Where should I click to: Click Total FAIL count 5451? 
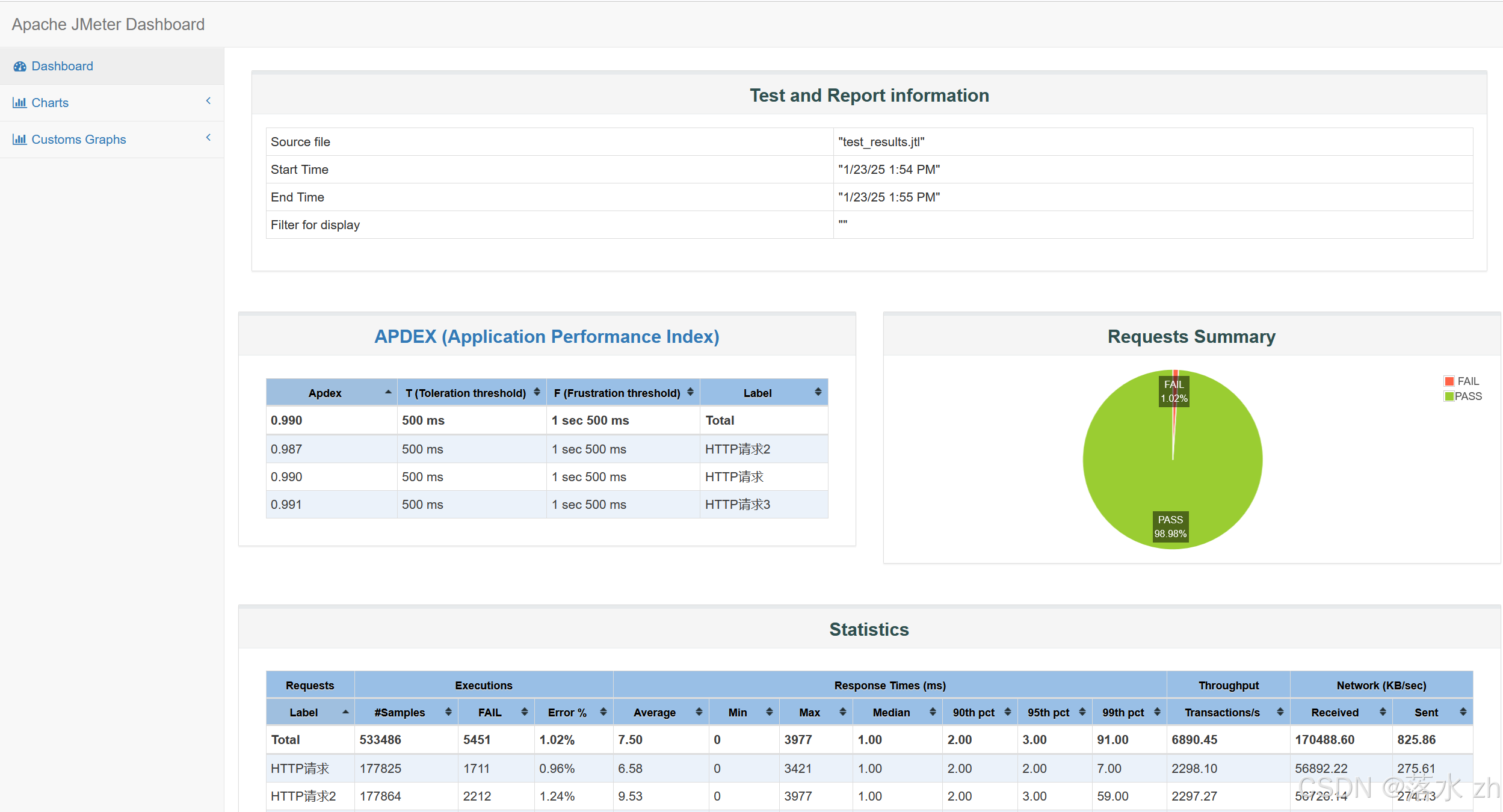(477, 740)
